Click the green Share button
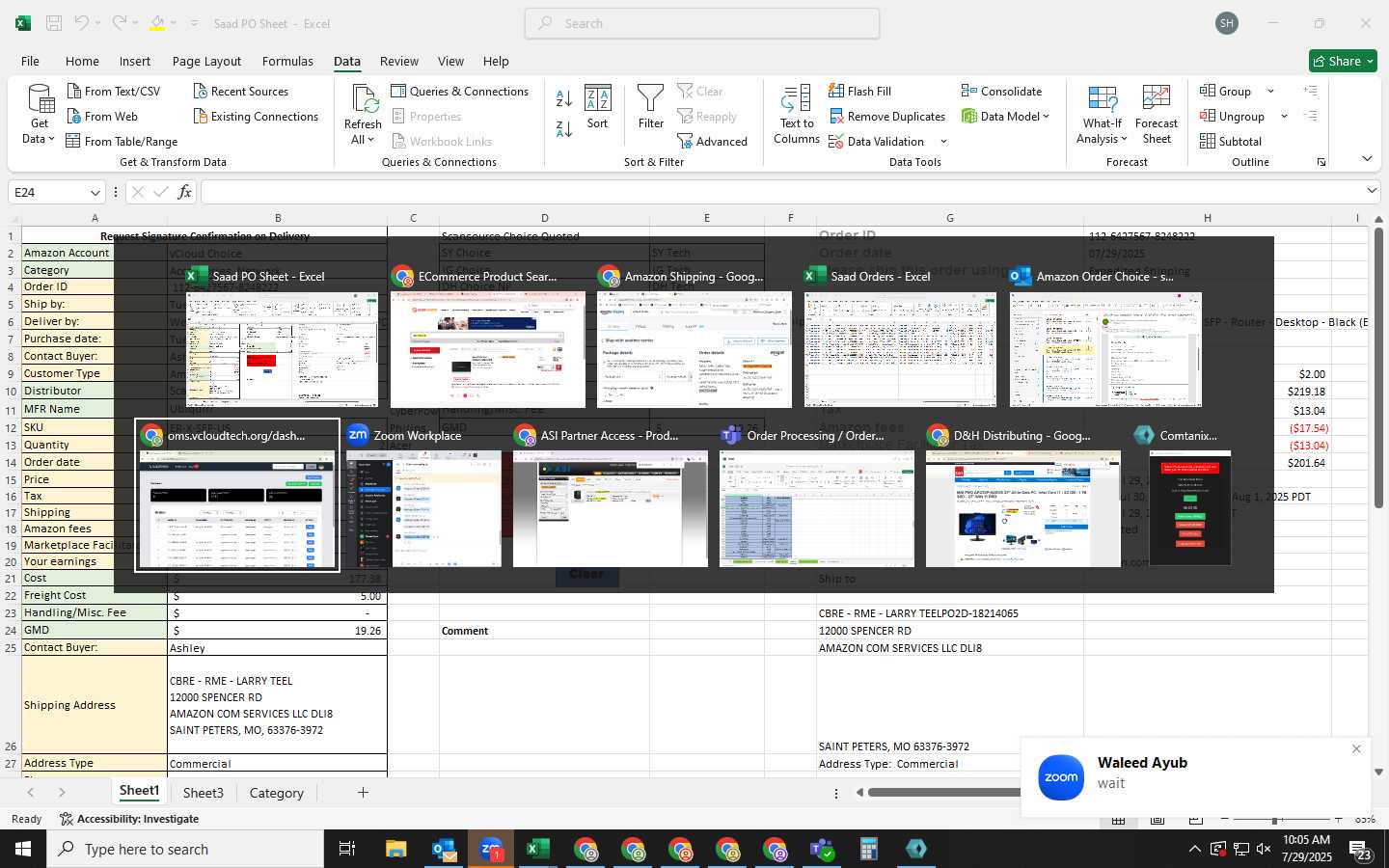Viewport: 1389px width, 868px height. pyautogui.click(x=1343, y=61)
